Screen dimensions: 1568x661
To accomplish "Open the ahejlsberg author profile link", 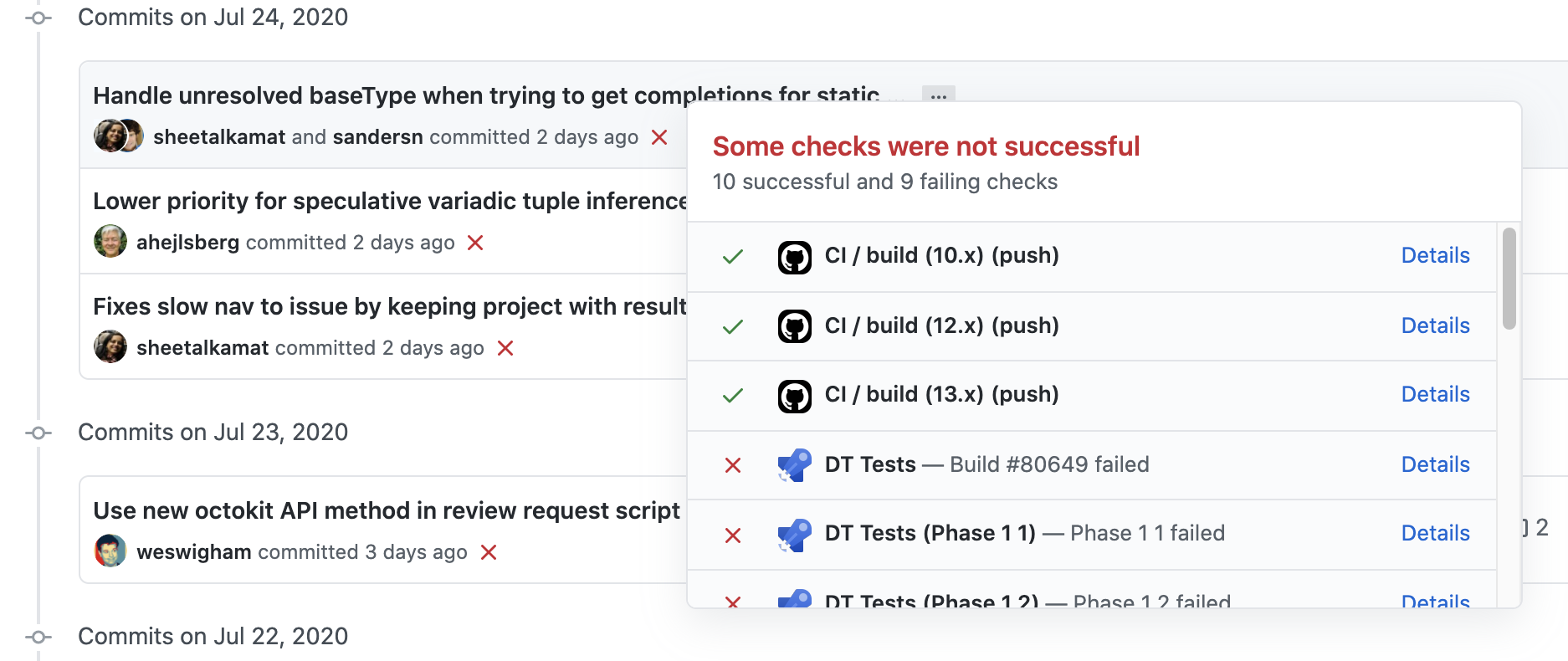I will 187,243.
